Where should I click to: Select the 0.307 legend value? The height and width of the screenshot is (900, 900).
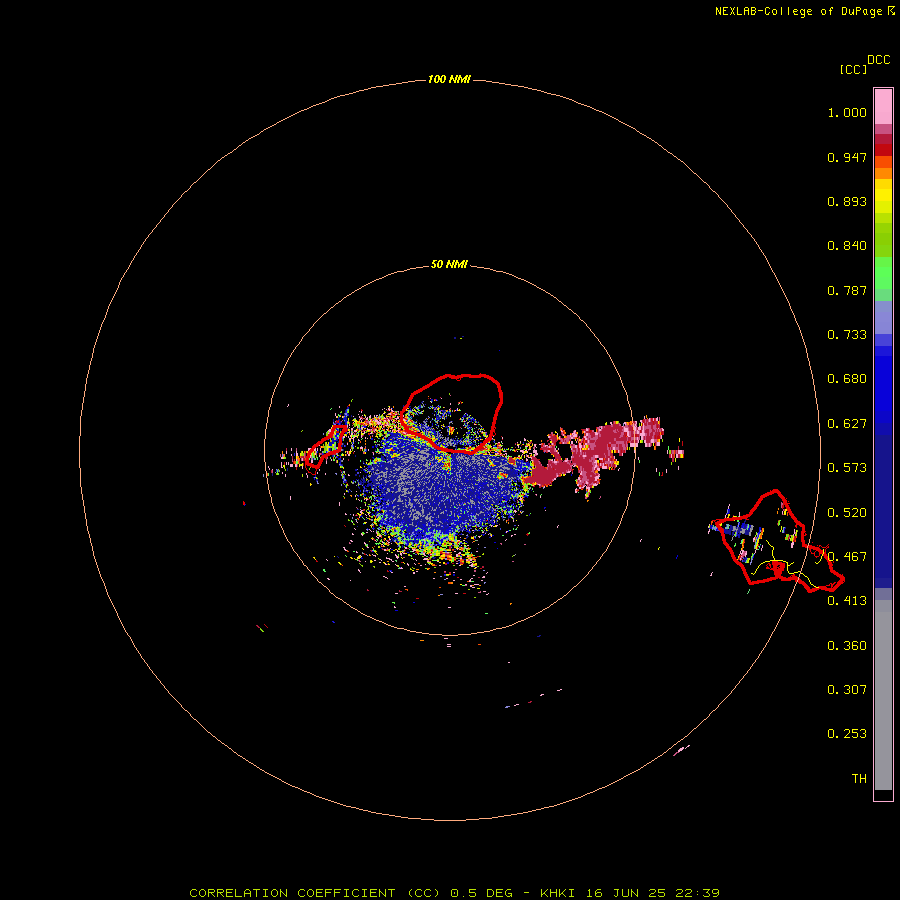[847, 690]
